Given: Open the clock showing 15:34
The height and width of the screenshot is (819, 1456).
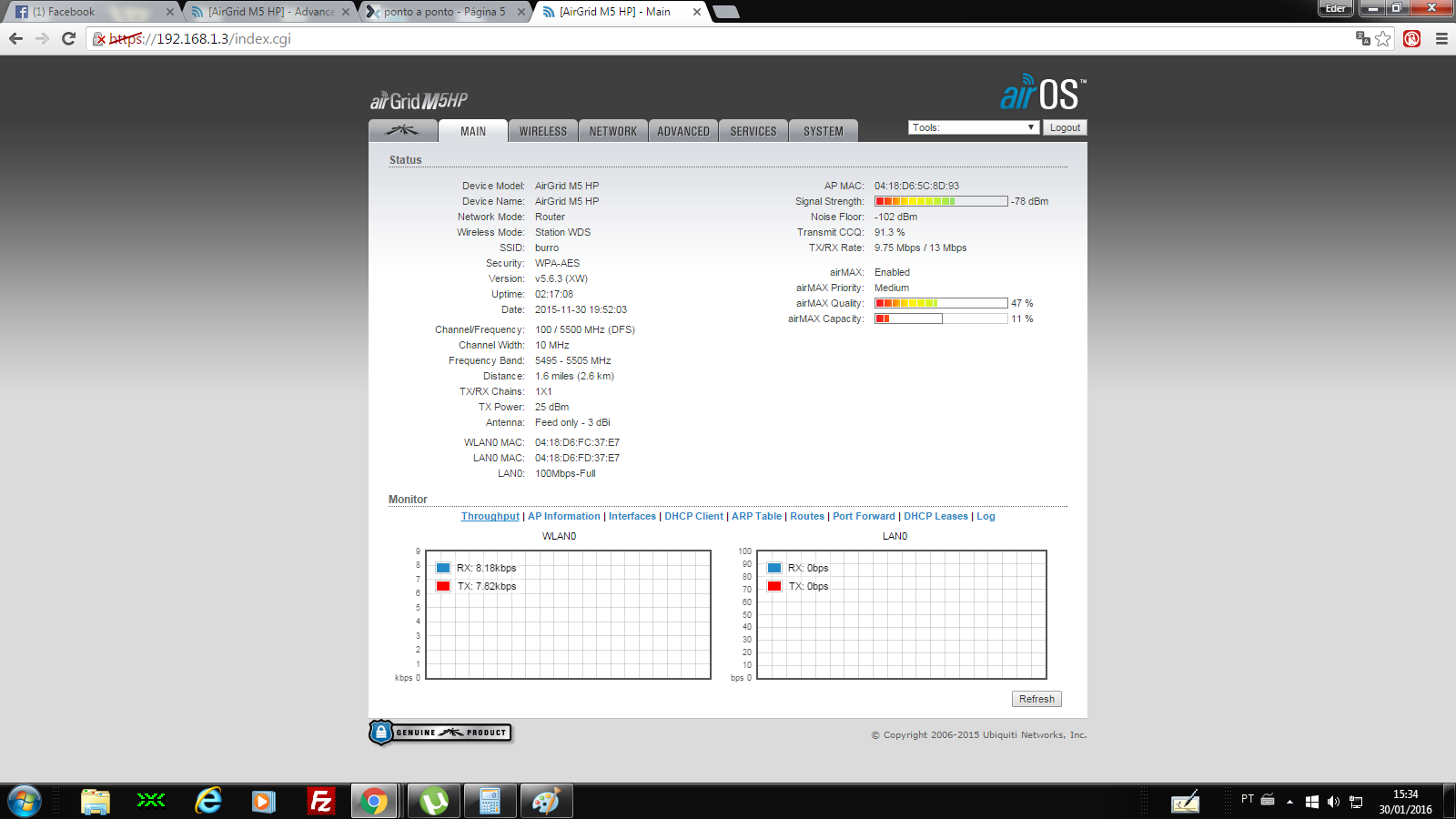Looking at the screenshot, I should click(1405, 802).
